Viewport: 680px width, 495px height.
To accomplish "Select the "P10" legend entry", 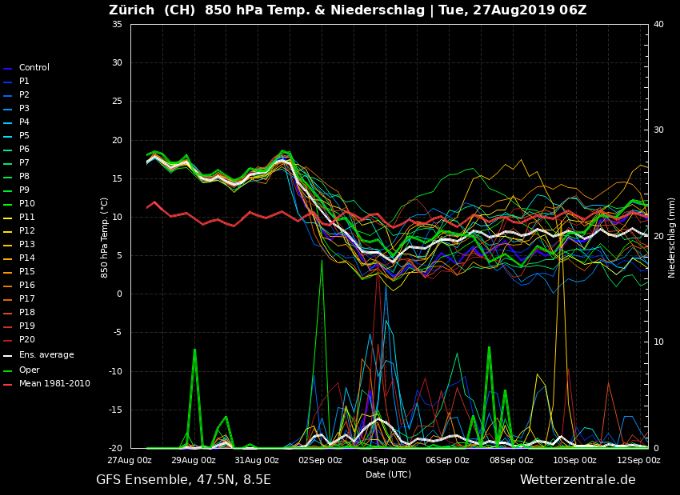I will pos(27,203).
